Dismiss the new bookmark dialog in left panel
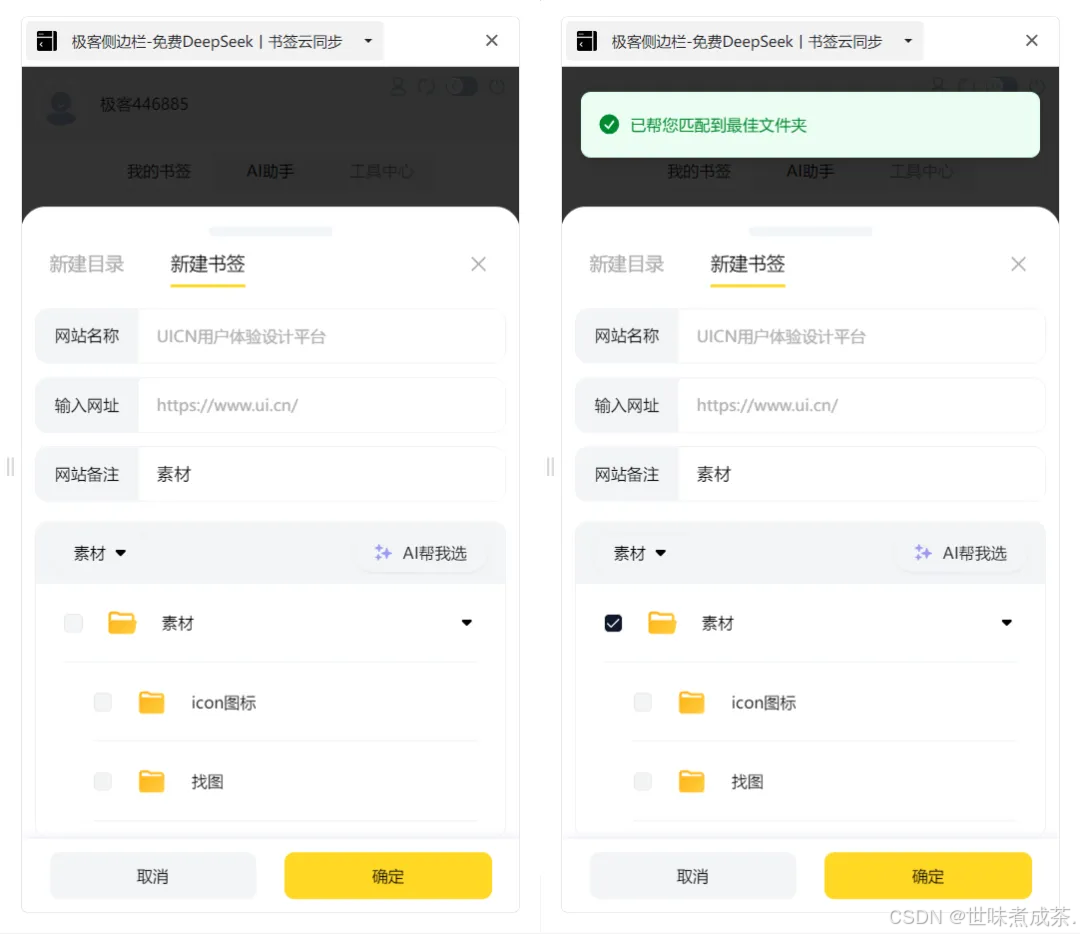1080x934 pixels. click(x=479, y=264)
